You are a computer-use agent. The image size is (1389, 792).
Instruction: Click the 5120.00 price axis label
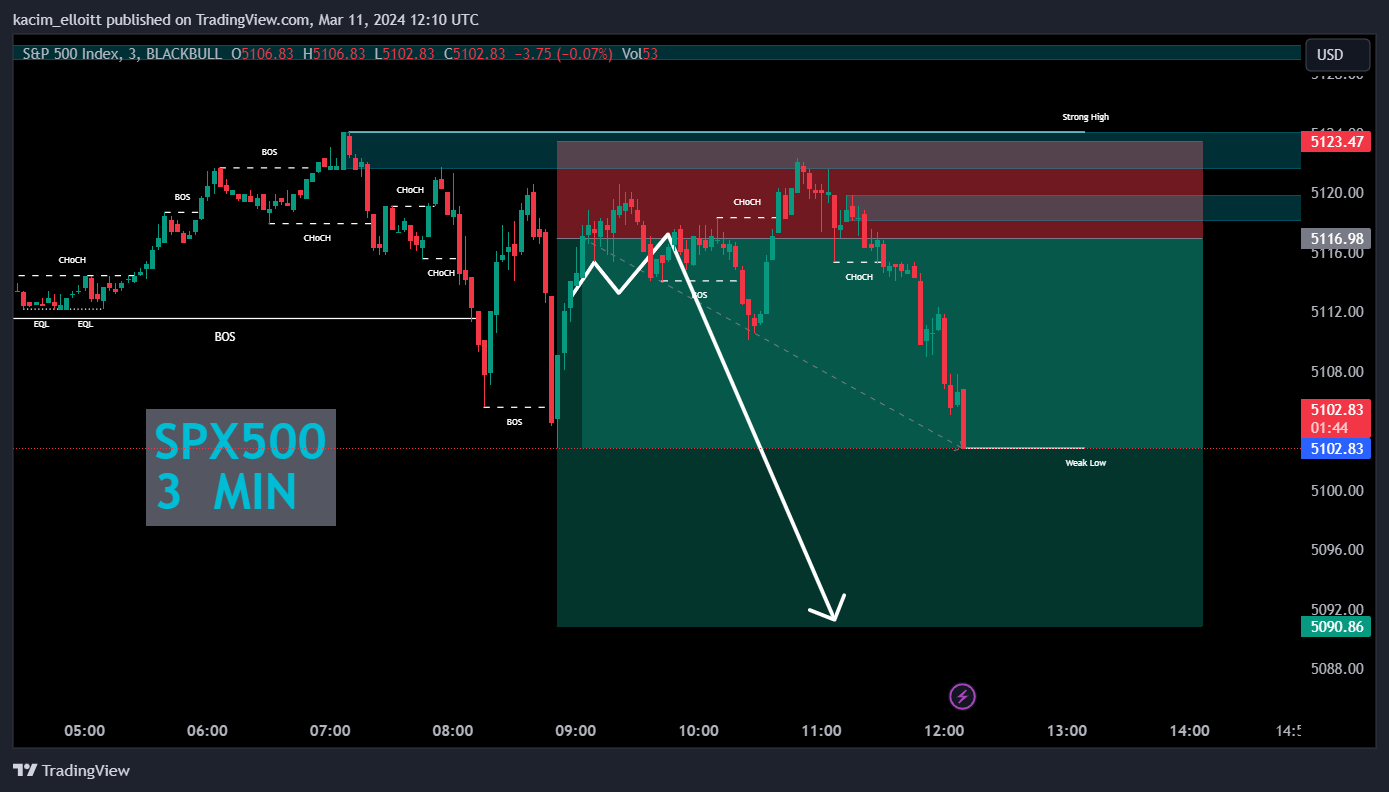[x=1336, y=193]
